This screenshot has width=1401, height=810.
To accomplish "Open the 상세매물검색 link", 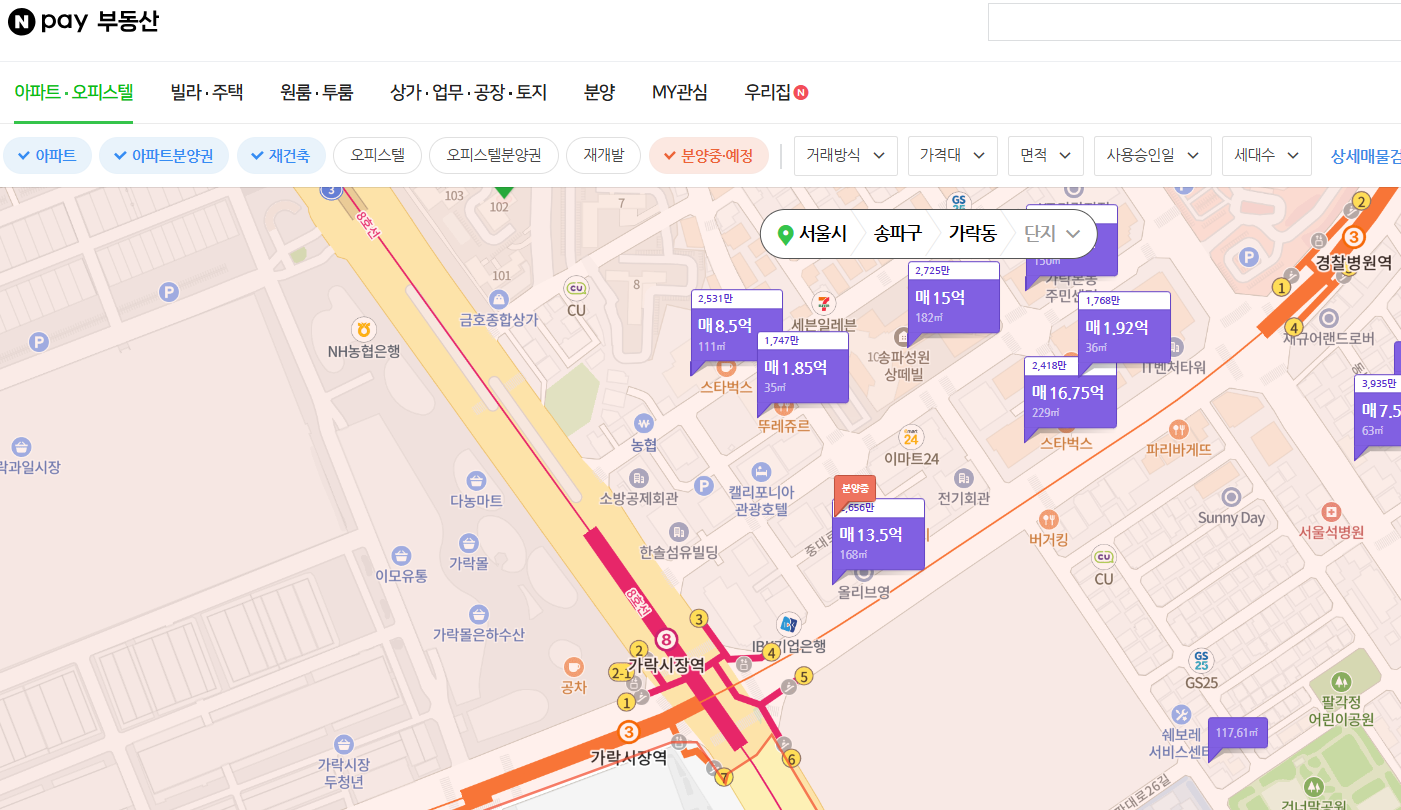I will click(x=1365, y=156).
